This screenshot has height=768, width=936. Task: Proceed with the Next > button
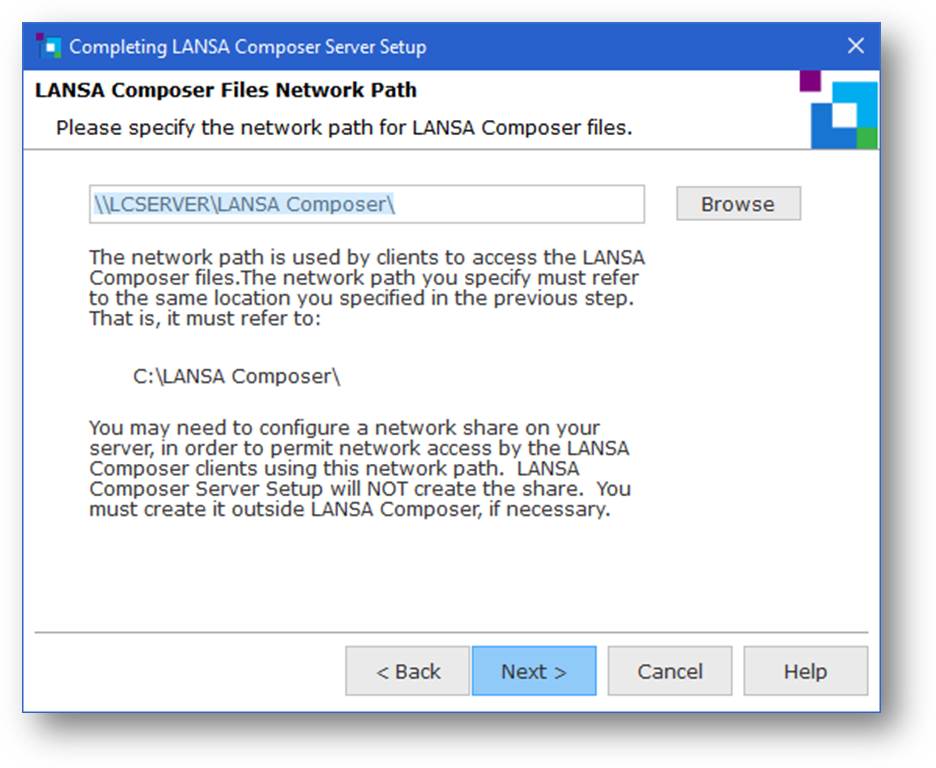tap(533, 671)
